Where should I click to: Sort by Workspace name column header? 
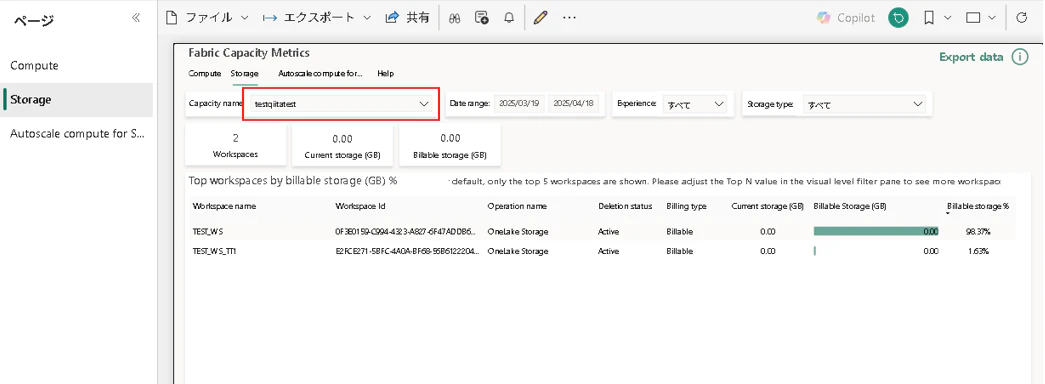point(224,206)
